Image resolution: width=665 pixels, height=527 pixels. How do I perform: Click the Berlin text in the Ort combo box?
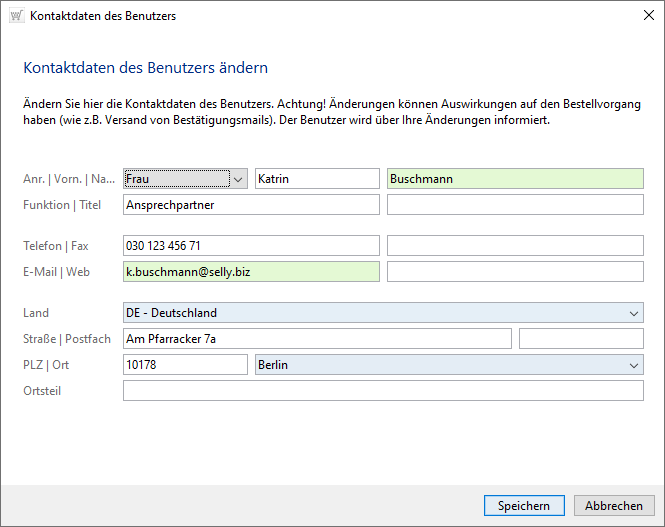pyautogui.click(x=274, y=365)
